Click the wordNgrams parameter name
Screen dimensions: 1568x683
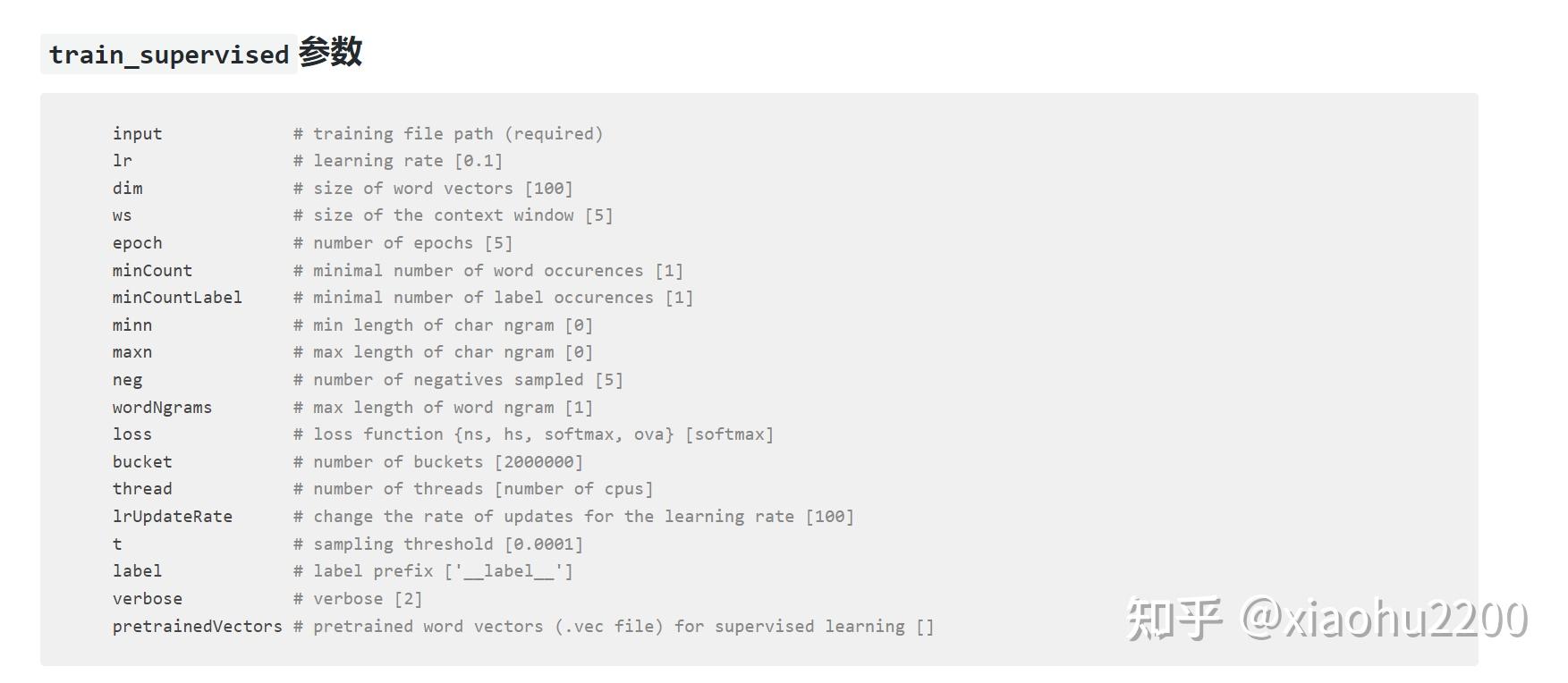point(162,408)
